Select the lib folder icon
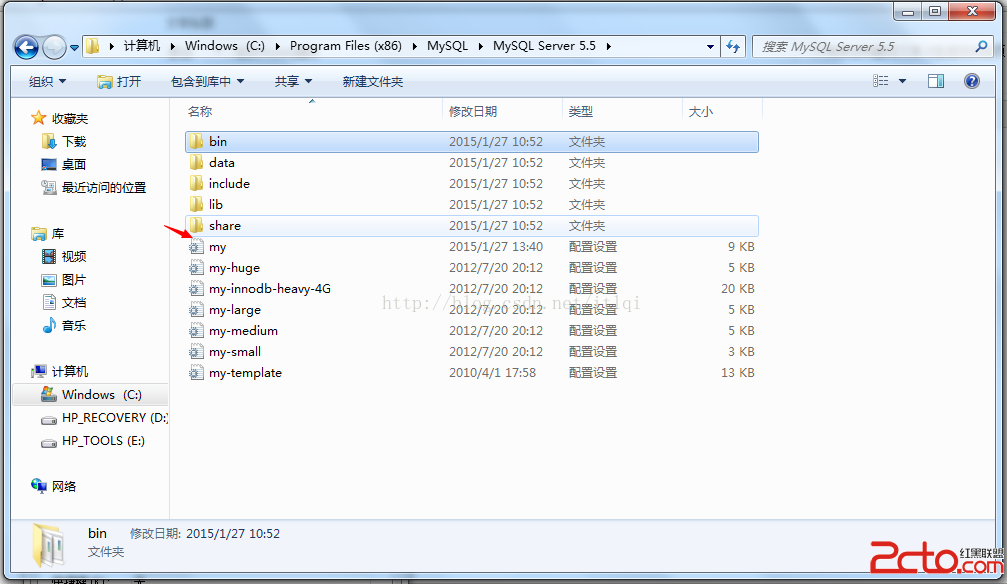Screen dimensions: 1007x584 (197, 204)
